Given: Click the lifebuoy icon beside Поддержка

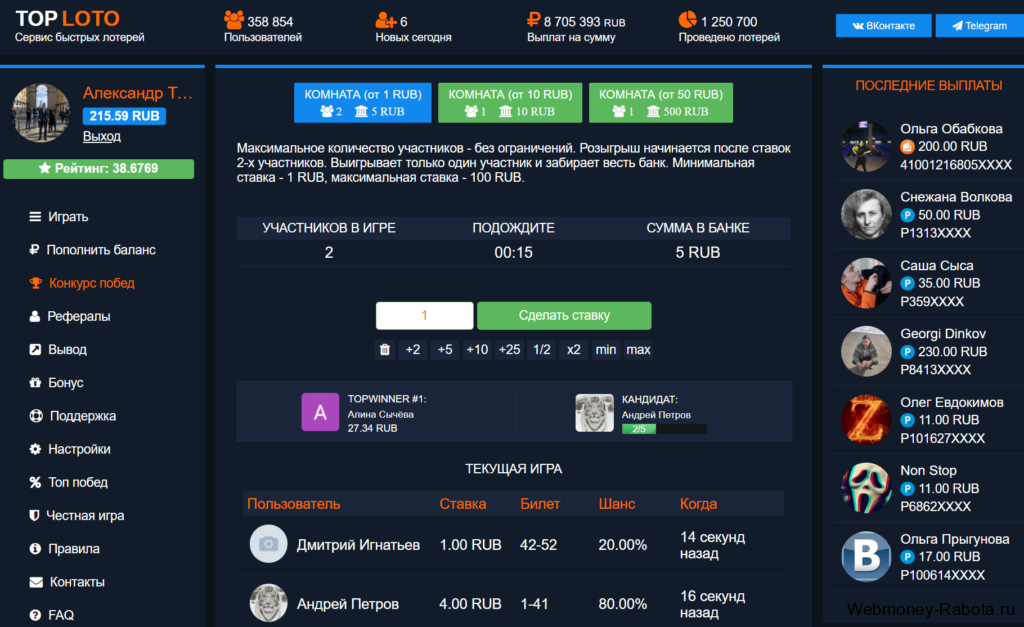Looking at the screenshot, I should (36, 416).
